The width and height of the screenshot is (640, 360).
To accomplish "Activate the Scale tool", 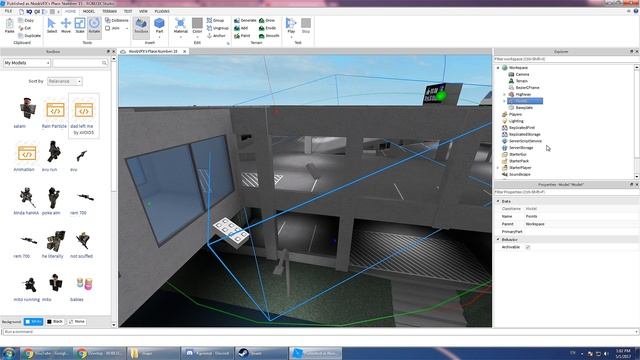I will click(80, 26).
